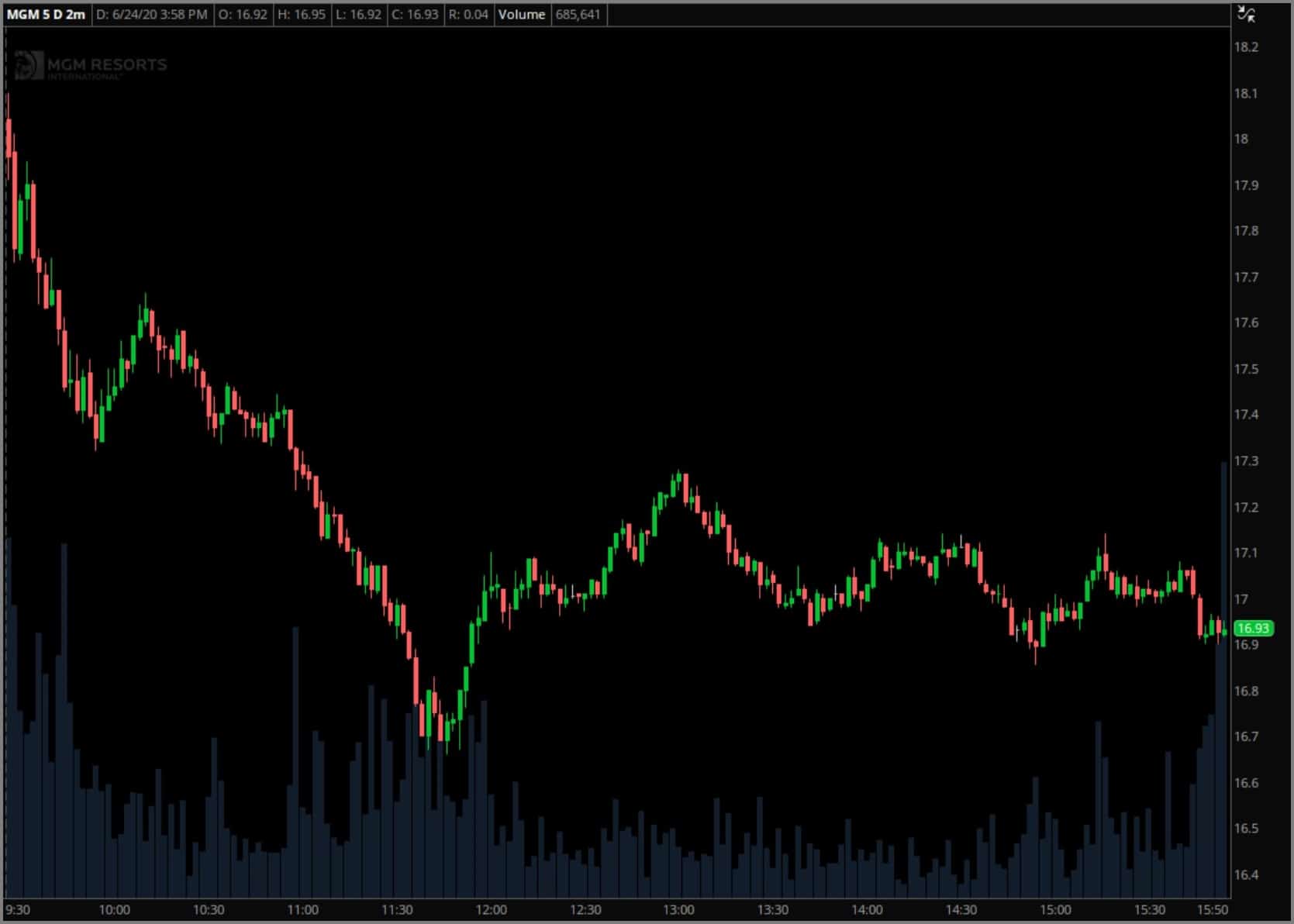Click the 16.4 price axis label
The image size is (1294, 924).
coord(1246,874)
